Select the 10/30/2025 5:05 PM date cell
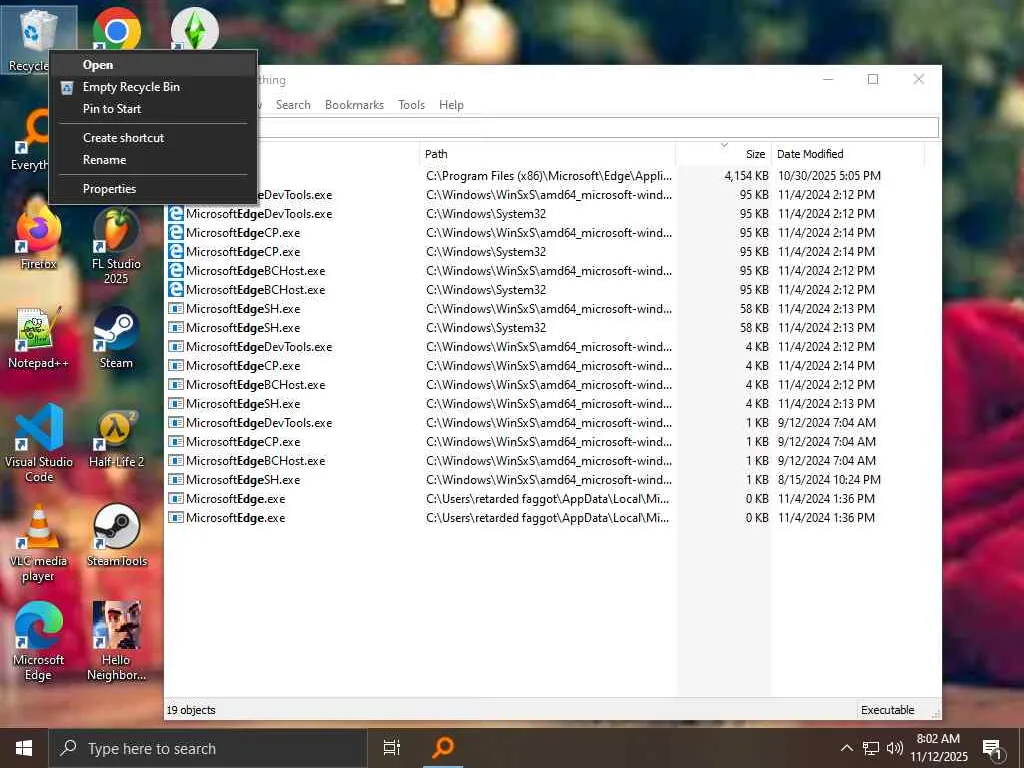This screenshot has width=1024, height=768. (x=829, y=176)
